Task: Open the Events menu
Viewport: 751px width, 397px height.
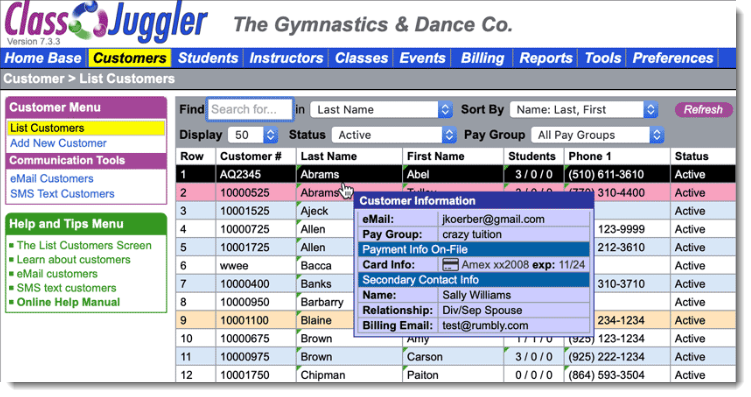Action: coord(422,58)
